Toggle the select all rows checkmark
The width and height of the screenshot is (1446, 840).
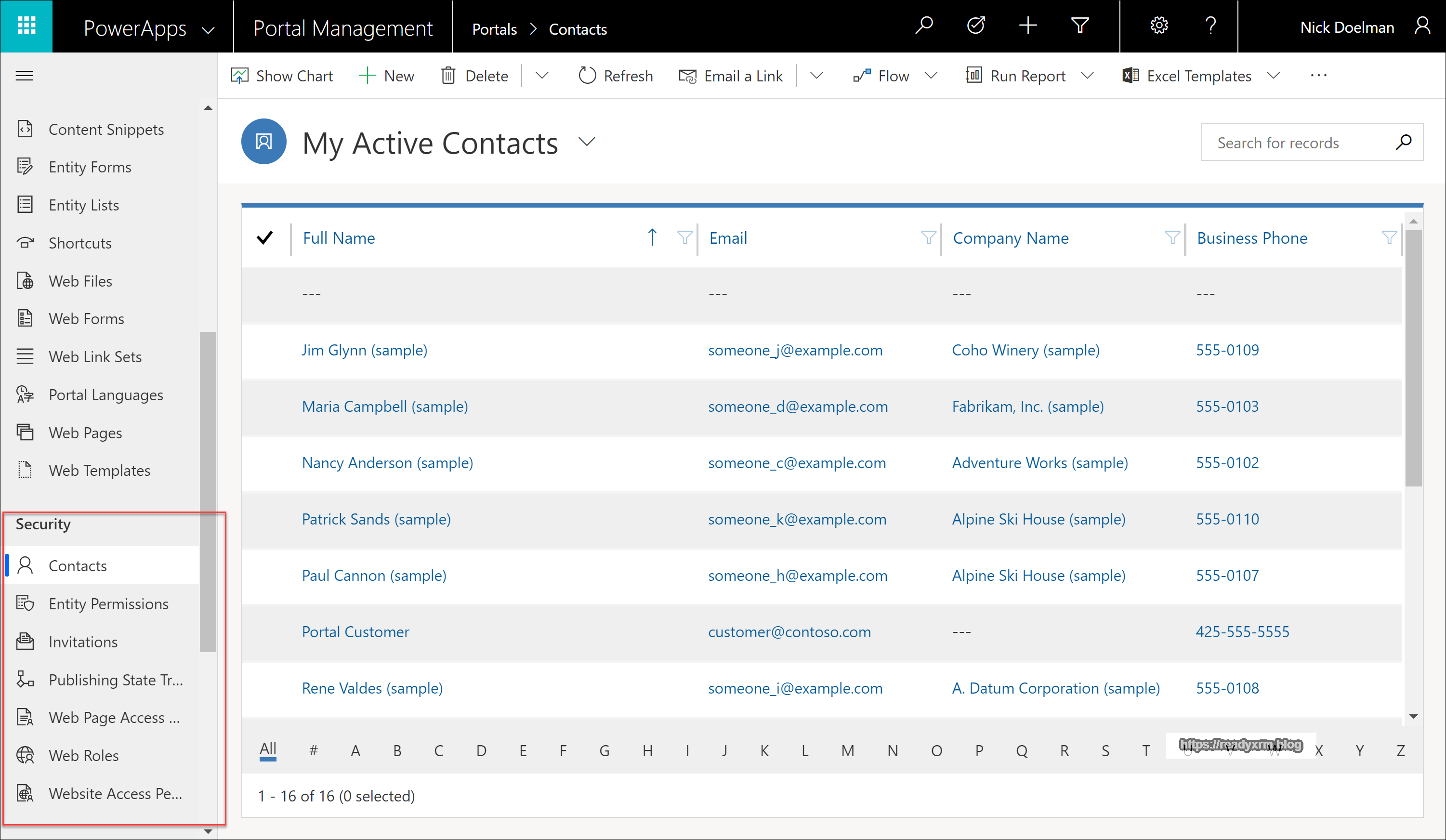point(264,237)
